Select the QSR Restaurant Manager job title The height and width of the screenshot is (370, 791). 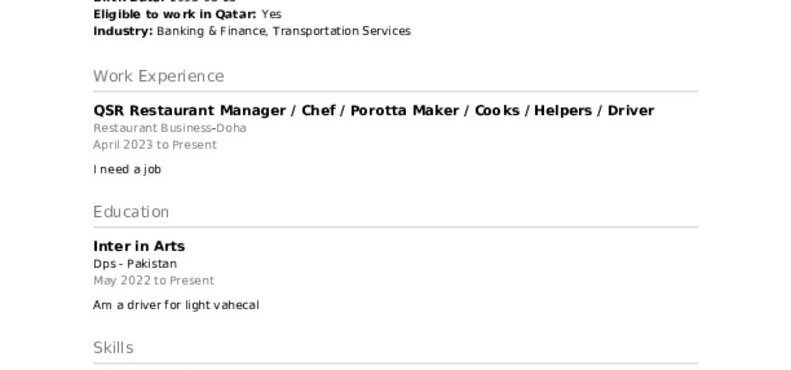374,111
